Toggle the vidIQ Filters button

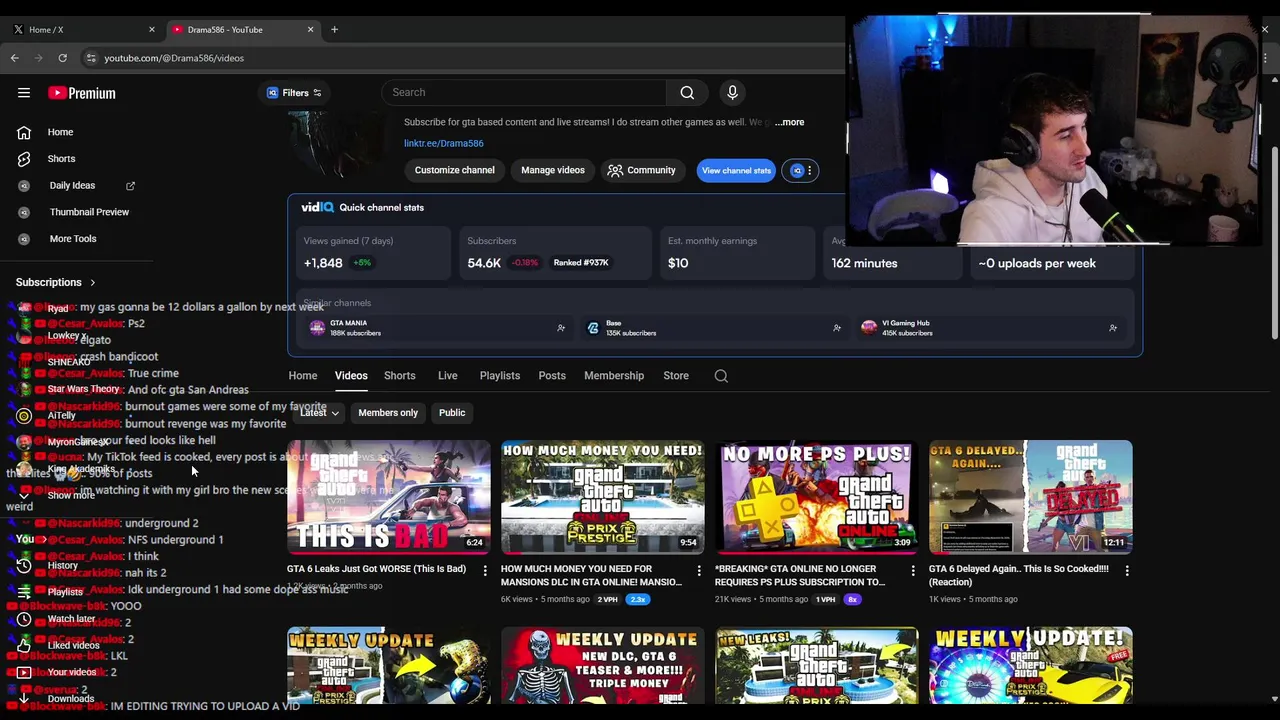pos(294,93)
